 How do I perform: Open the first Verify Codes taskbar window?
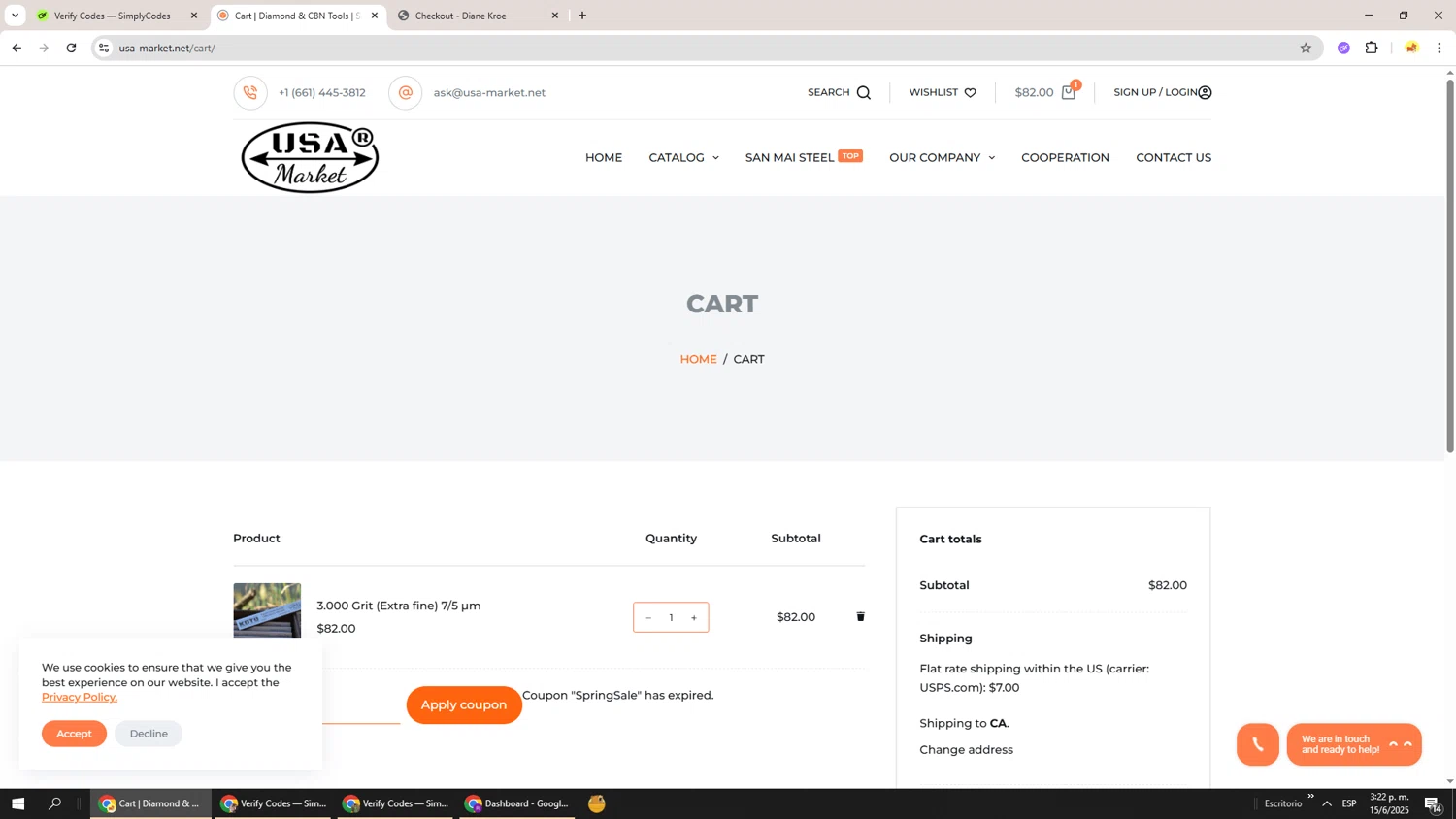273,803
